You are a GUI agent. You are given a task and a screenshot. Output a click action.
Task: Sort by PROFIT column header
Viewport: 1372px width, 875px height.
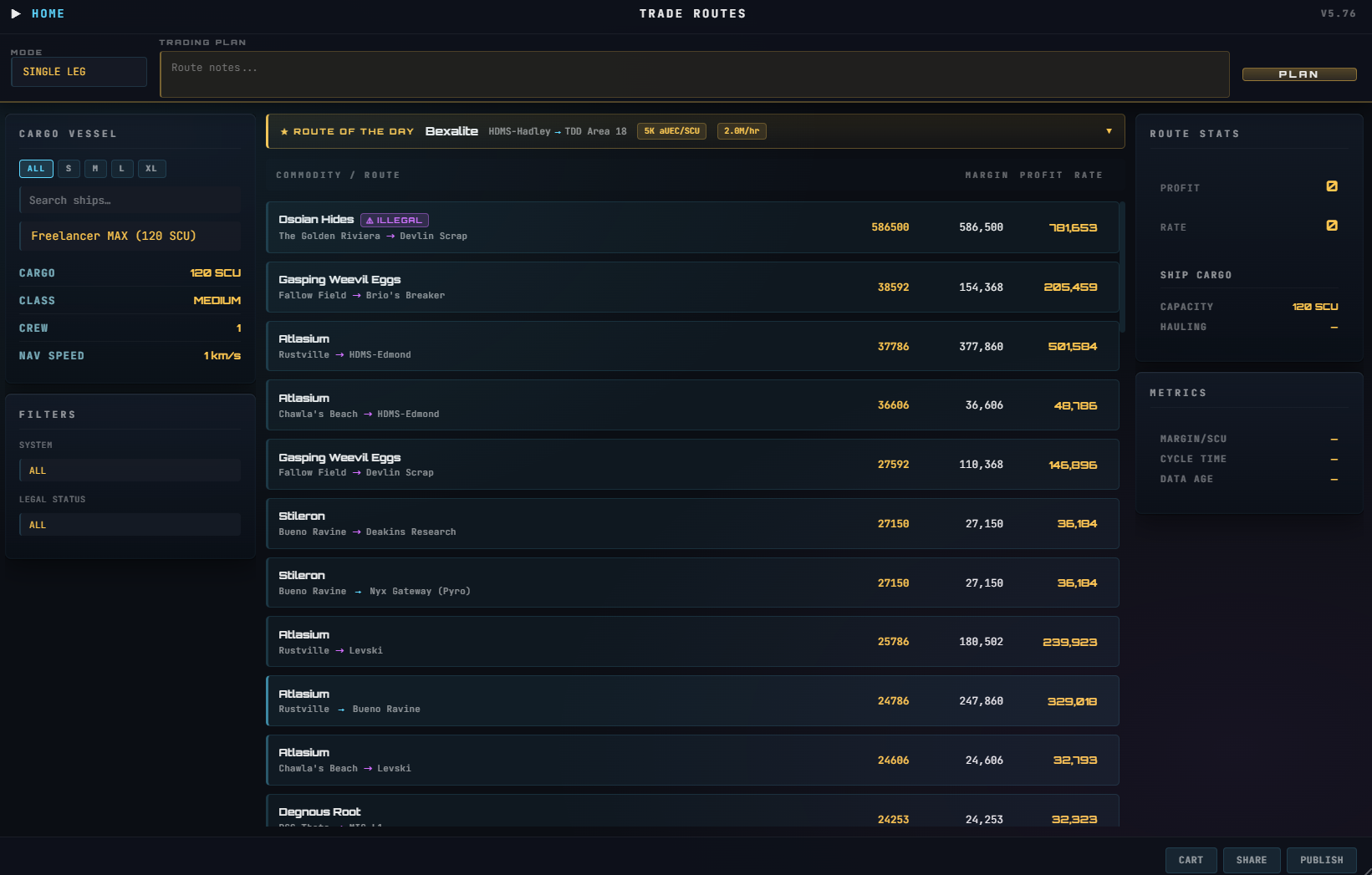[x=1041, y=176]
